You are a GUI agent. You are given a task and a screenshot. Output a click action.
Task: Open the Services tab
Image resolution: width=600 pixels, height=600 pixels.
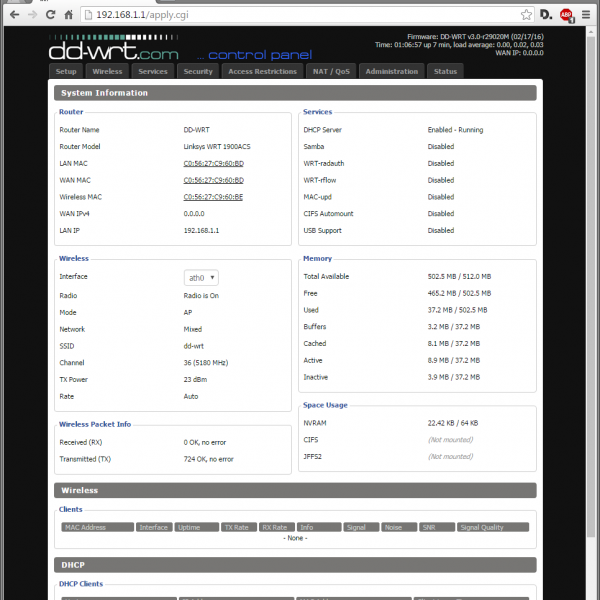tap(153, 71)
